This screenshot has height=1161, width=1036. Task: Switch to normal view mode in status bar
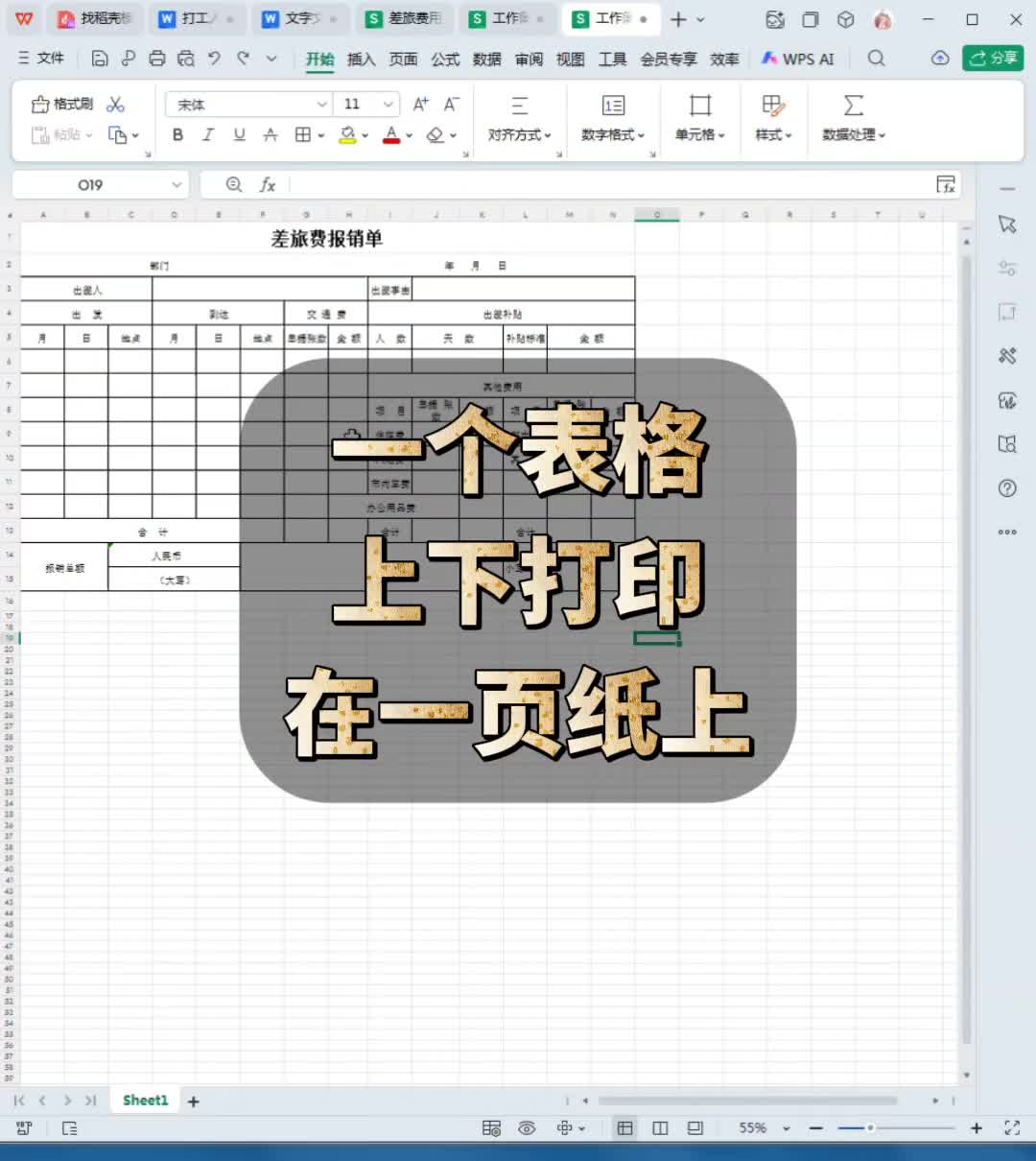(x=624, y=1127)
